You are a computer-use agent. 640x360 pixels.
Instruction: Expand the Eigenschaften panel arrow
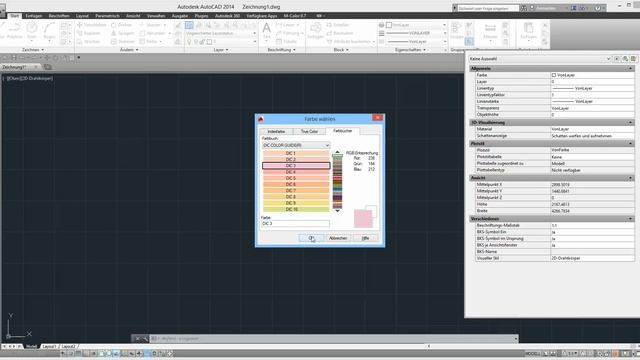pos(424,50)
